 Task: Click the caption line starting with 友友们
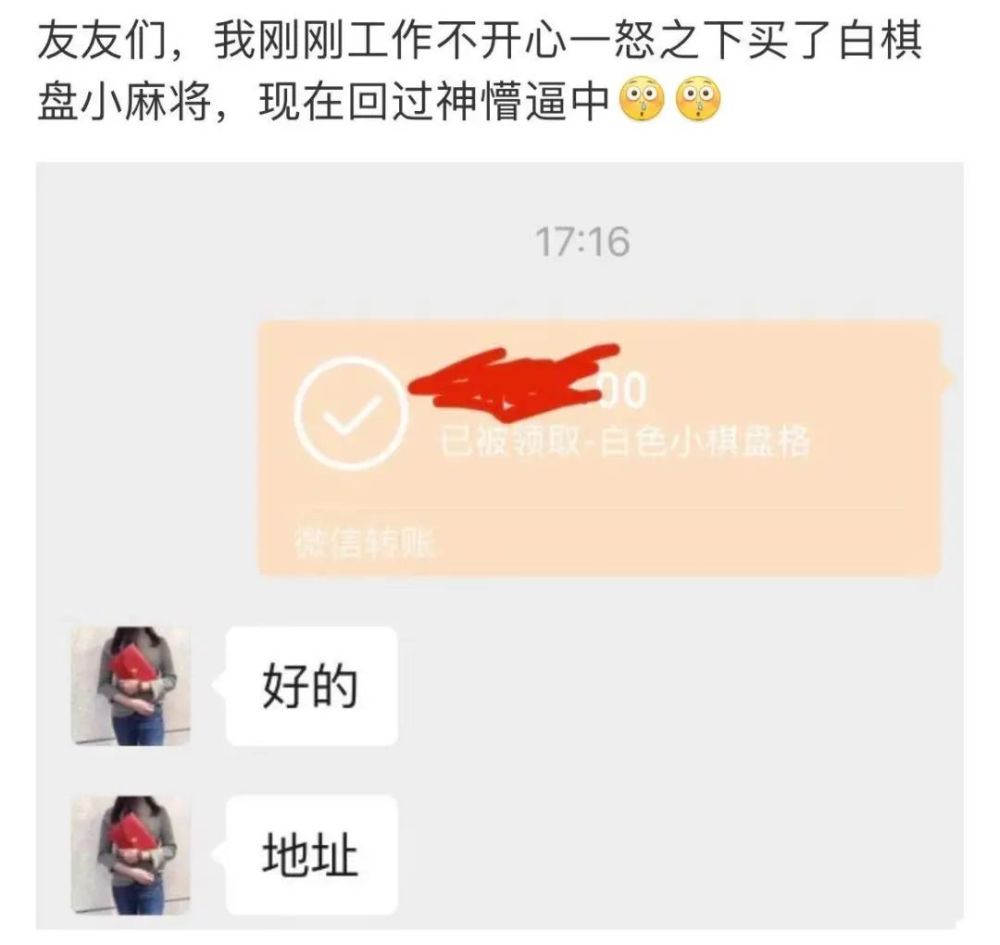pyautogui.click(x=480, y=41)
